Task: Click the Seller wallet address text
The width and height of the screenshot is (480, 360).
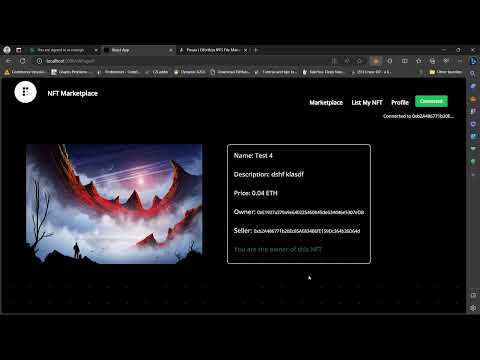Action: (x=307, y=231)
